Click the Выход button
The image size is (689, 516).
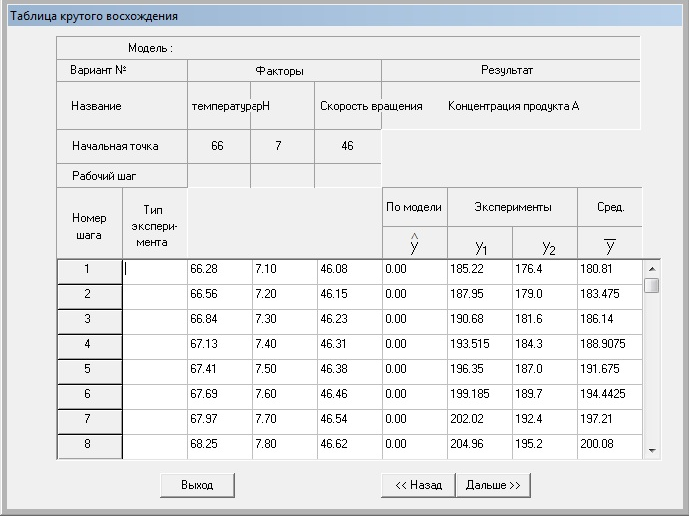197,485
